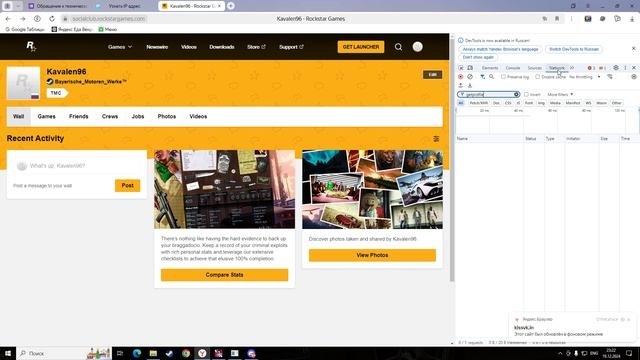Switch to the Crews profile tab
Viewport: 640px width, 360px height.
click(x=110, y=116)
